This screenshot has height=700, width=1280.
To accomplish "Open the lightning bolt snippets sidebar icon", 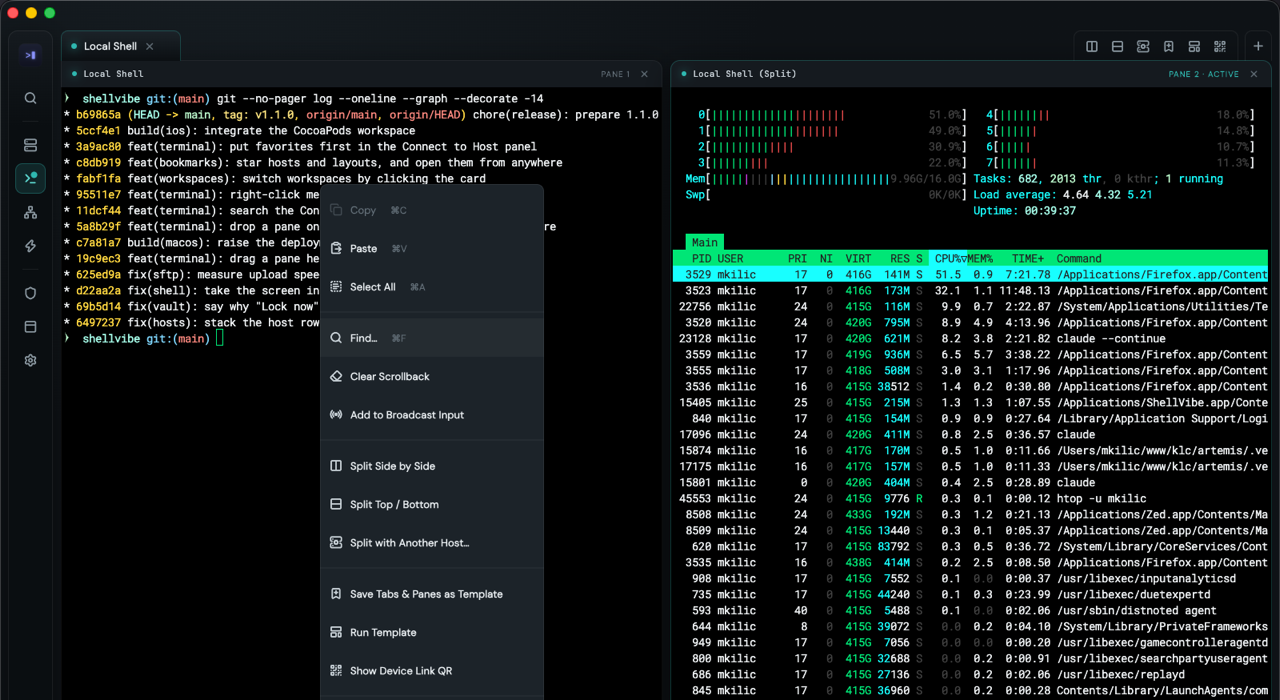I will [x=30, y=246].
